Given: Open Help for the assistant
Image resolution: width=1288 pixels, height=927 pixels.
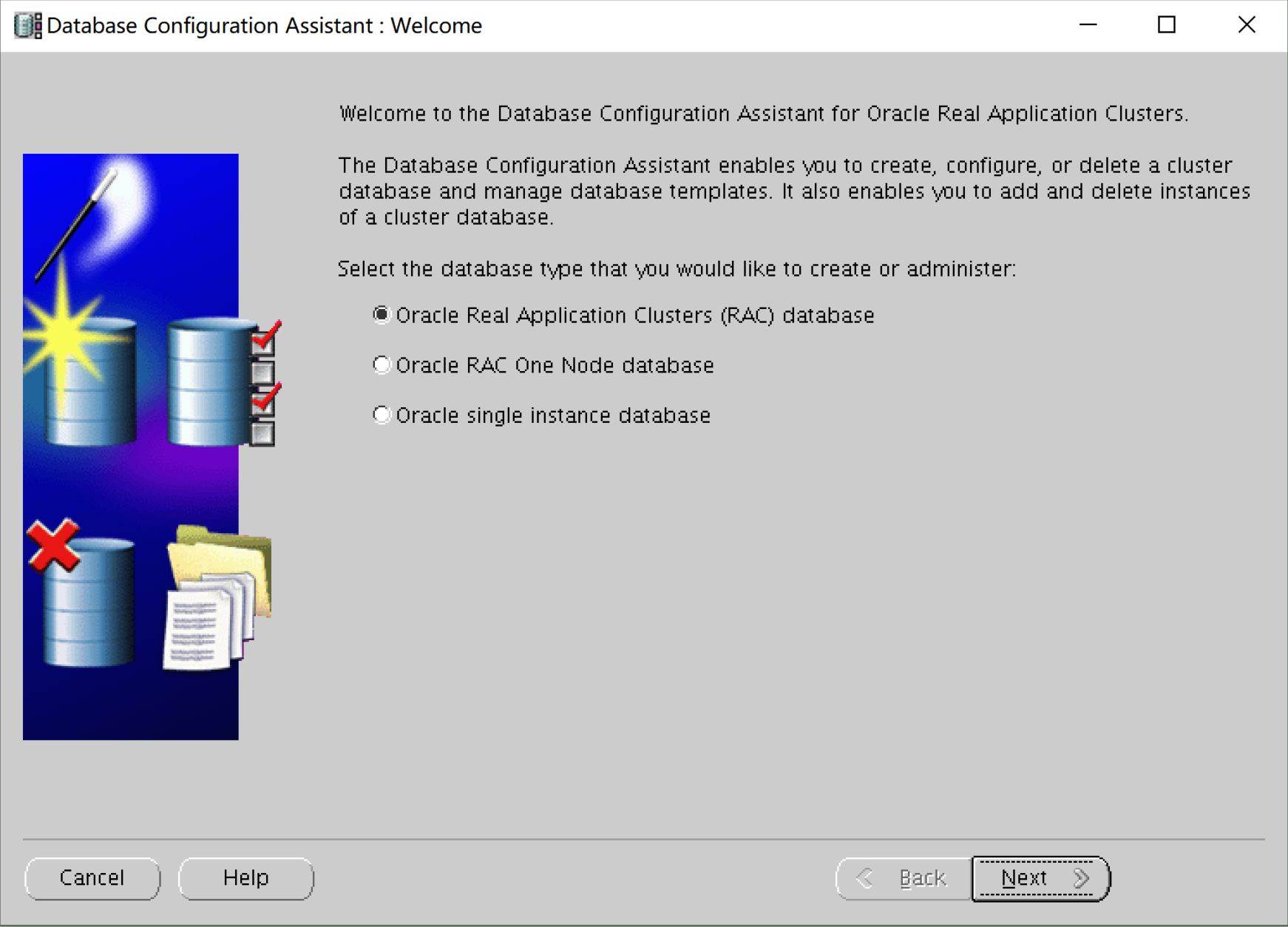Looking at the screenshot, I should pos(246,878).
